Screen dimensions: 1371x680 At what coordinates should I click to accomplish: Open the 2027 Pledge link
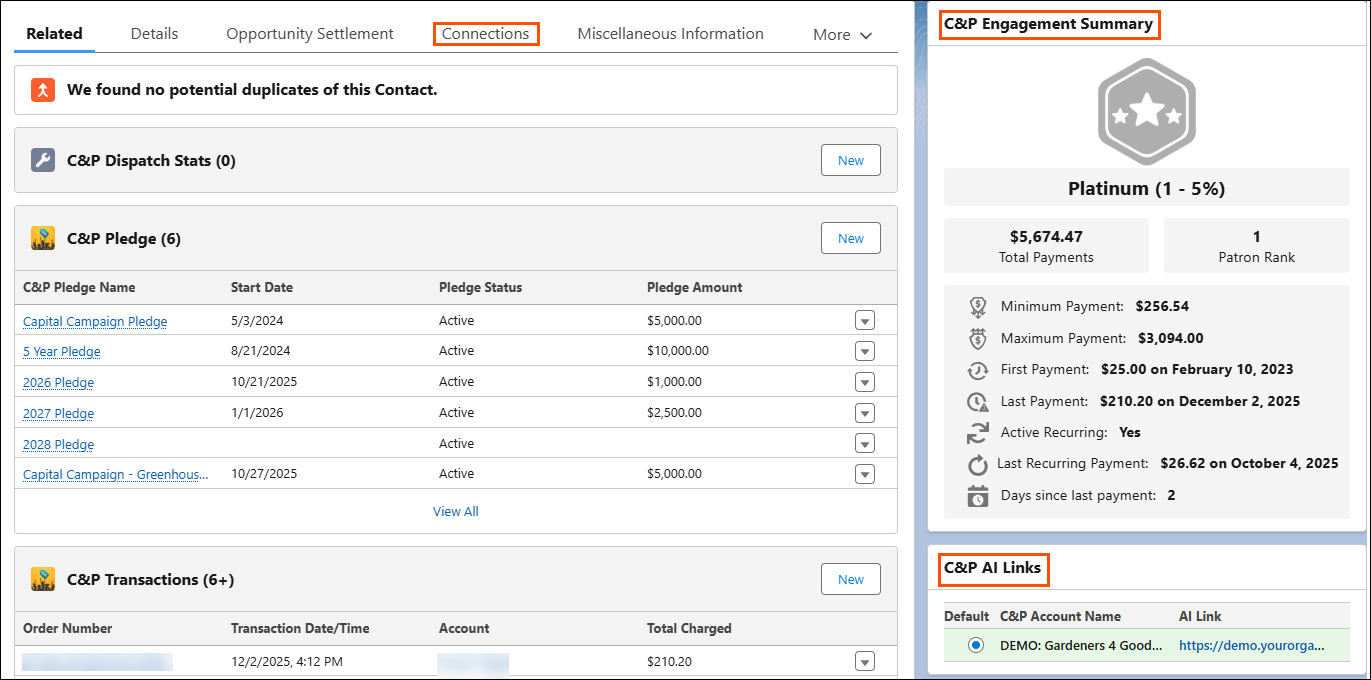coord(58,413)
